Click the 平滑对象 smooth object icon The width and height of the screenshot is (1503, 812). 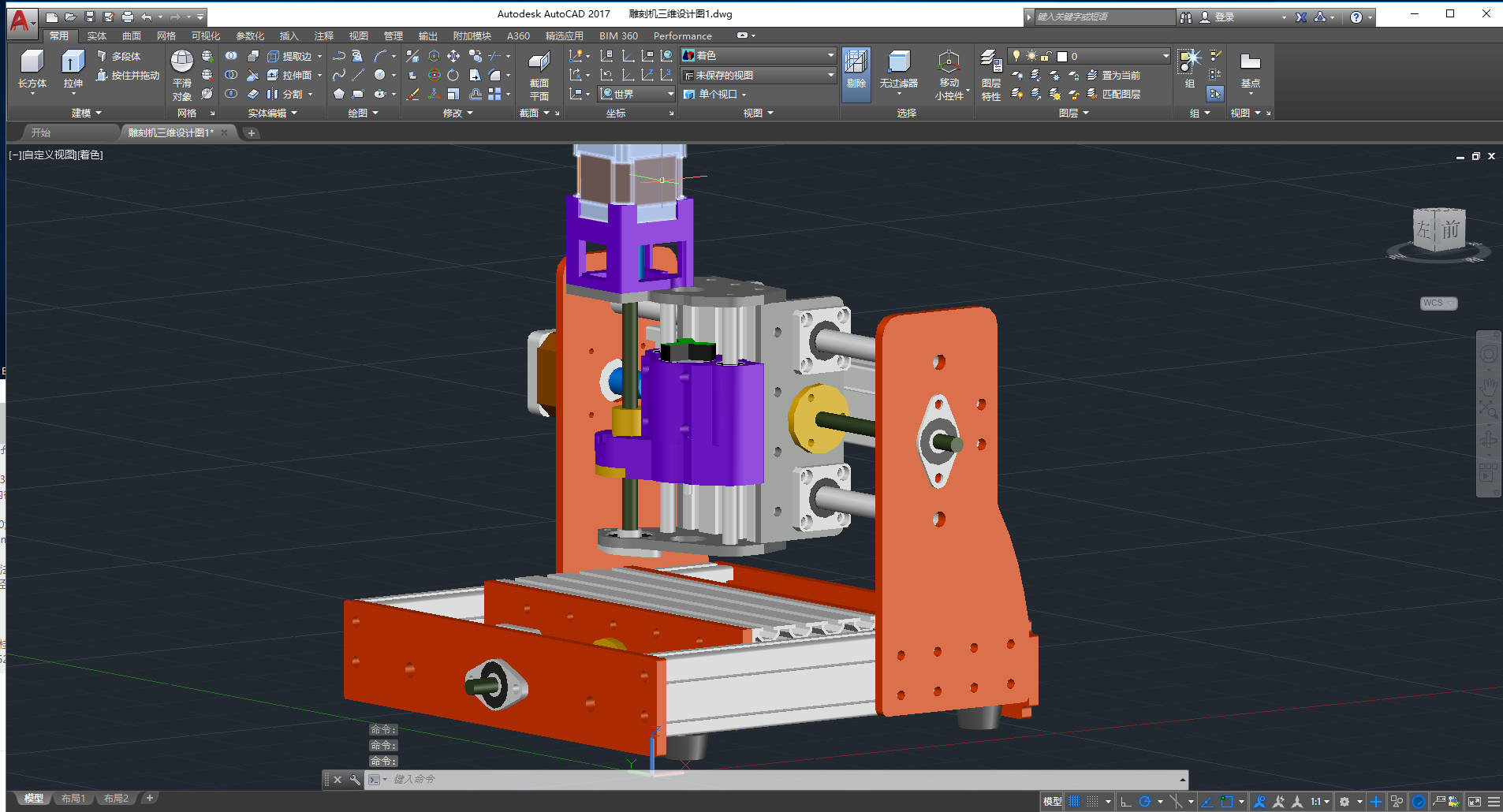(x=182, y=62)
